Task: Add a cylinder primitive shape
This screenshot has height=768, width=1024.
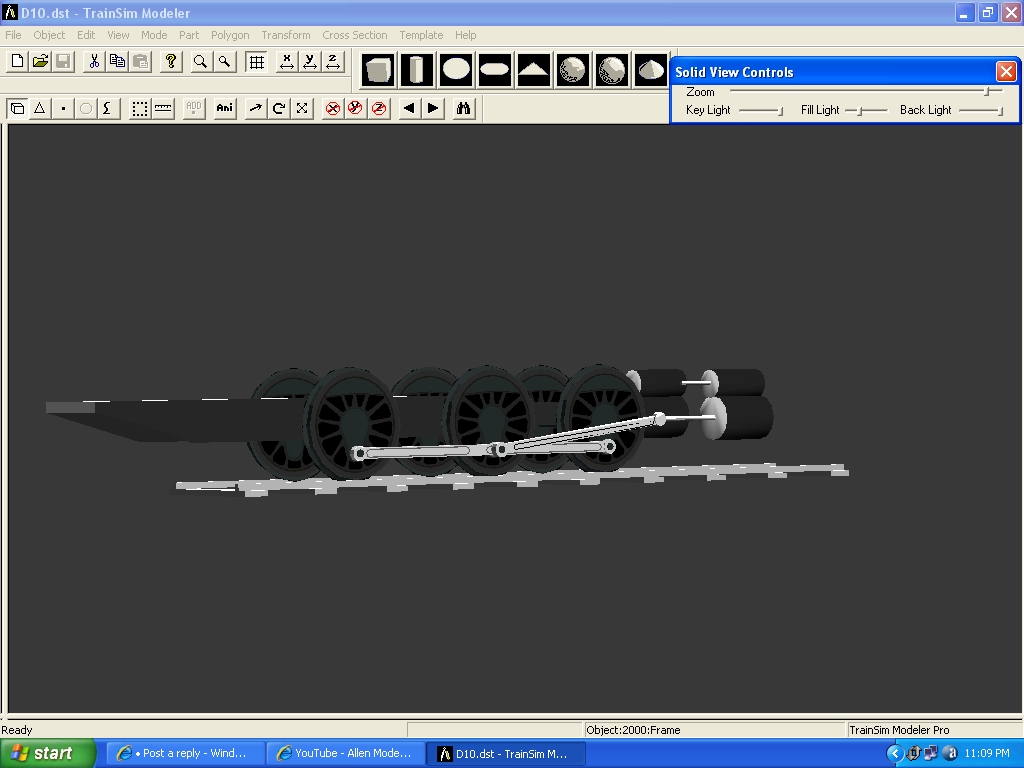Action: click(417, 70)
